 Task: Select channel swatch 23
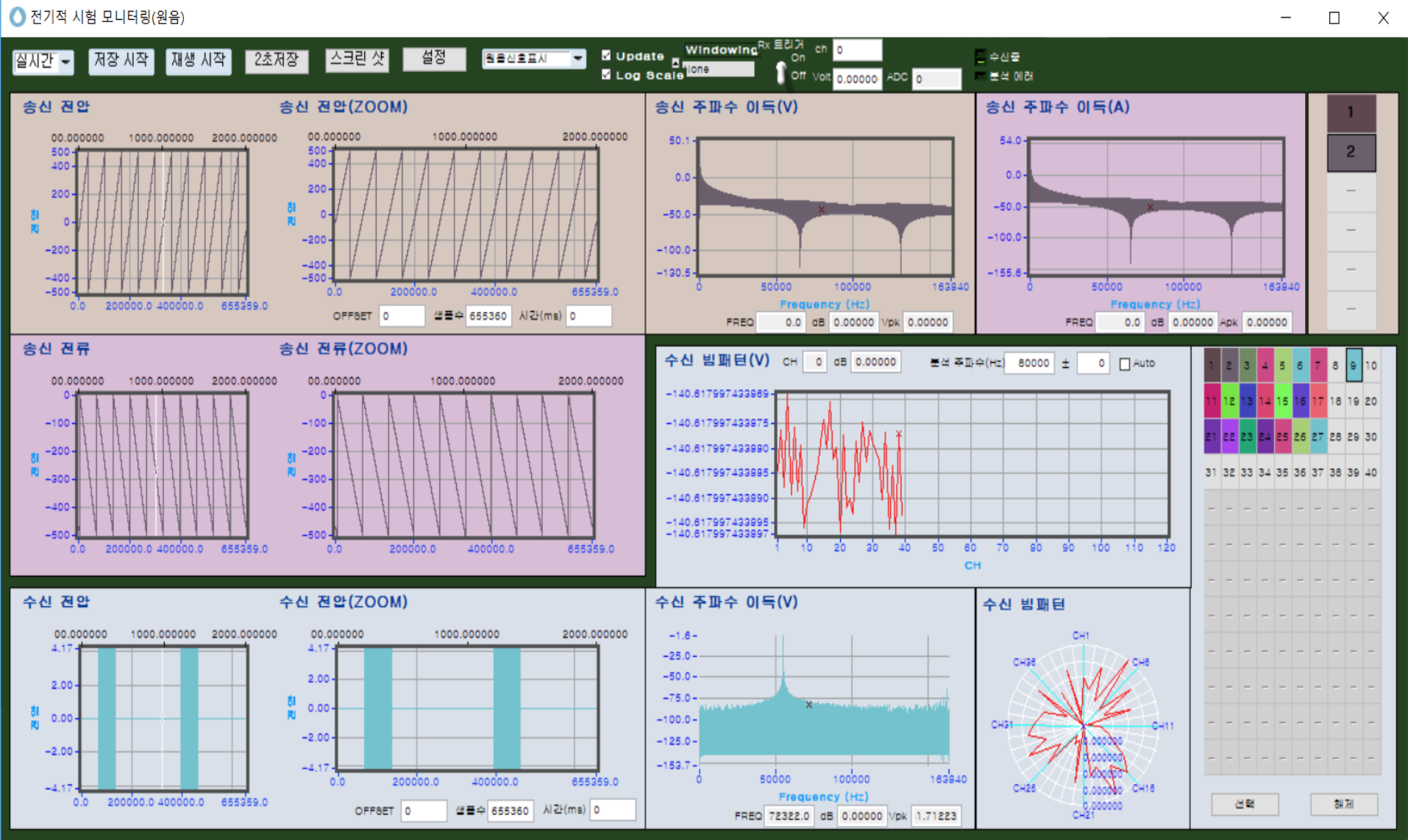click(1247, 436)
